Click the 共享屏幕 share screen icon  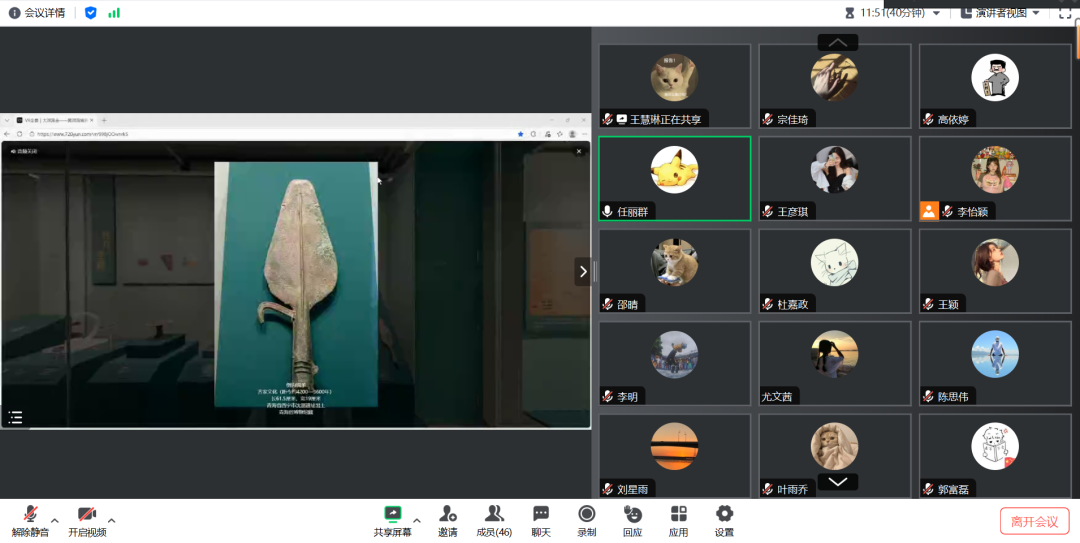click(x=392, y=514)
